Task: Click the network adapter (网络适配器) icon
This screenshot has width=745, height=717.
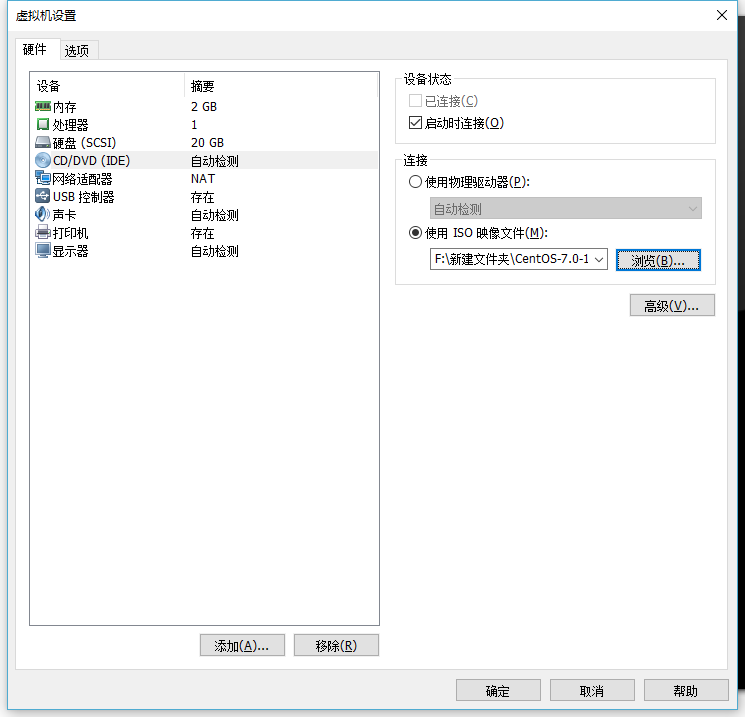Action: [x=43, y=179]
